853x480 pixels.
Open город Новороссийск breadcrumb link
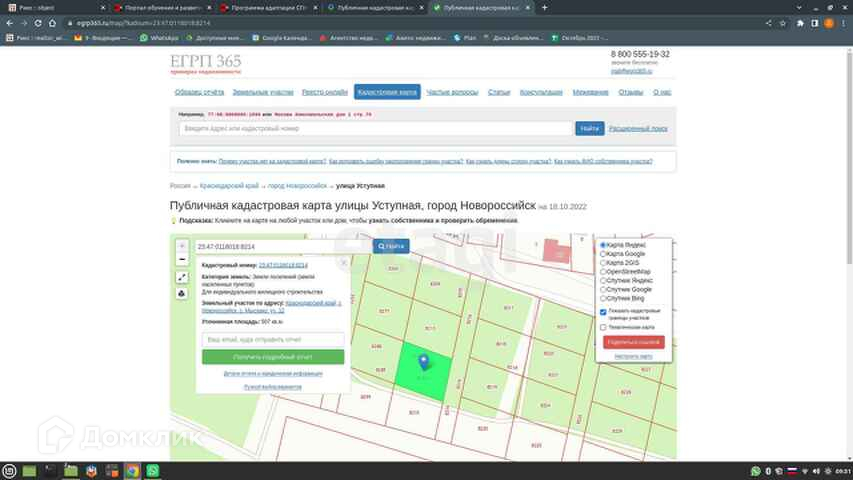click(x=297, y=186)
